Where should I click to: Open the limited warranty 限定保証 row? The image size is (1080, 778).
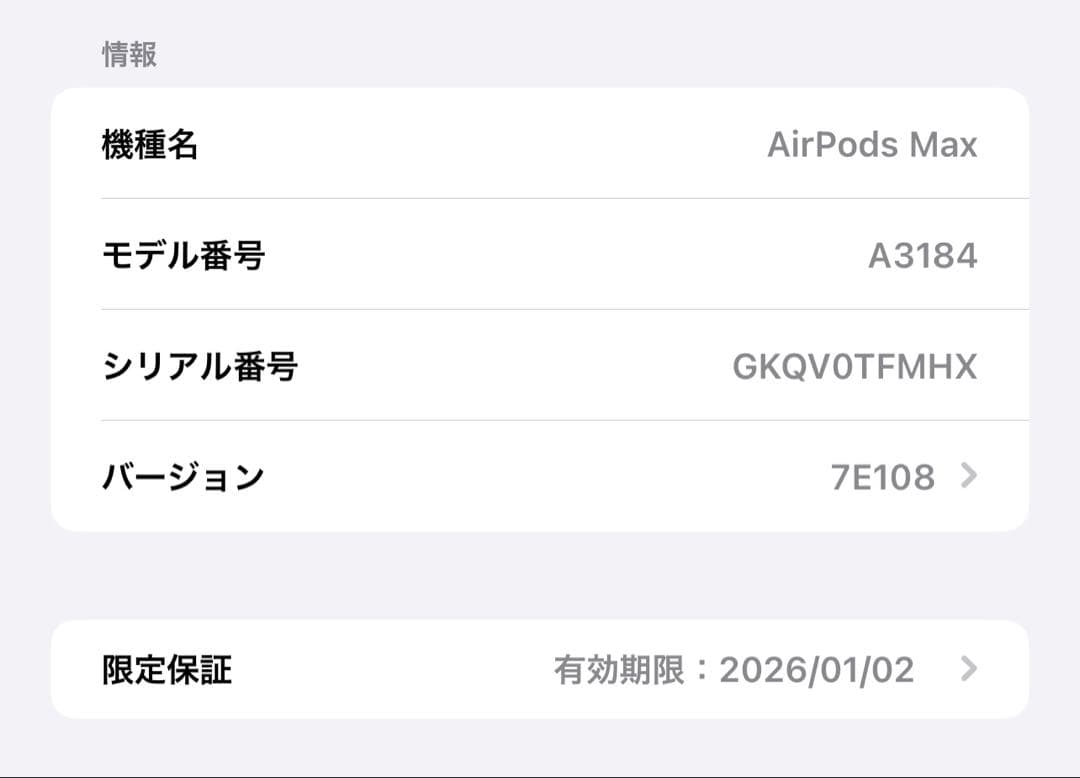coord(540,669)
